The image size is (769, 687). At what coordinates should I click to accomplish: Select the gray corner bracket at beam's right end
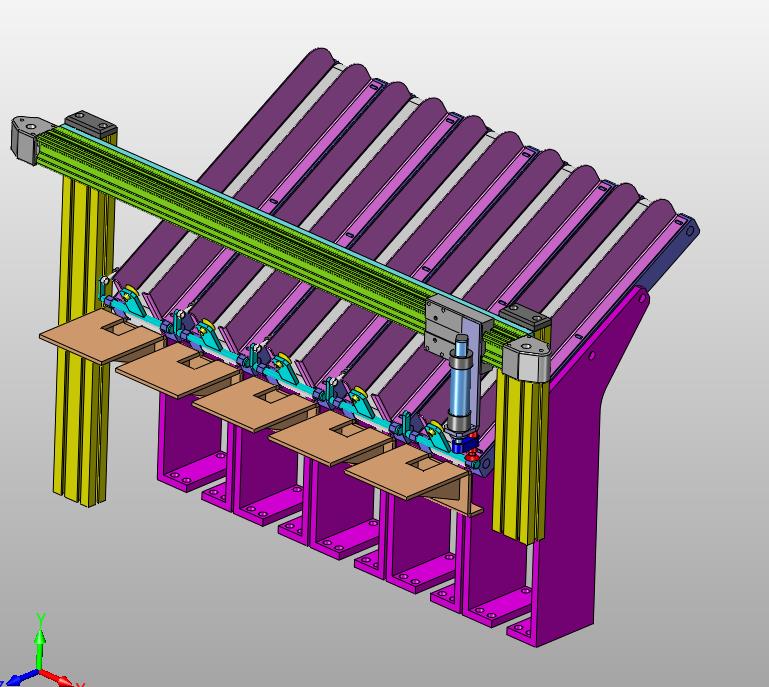click(527, 360)
